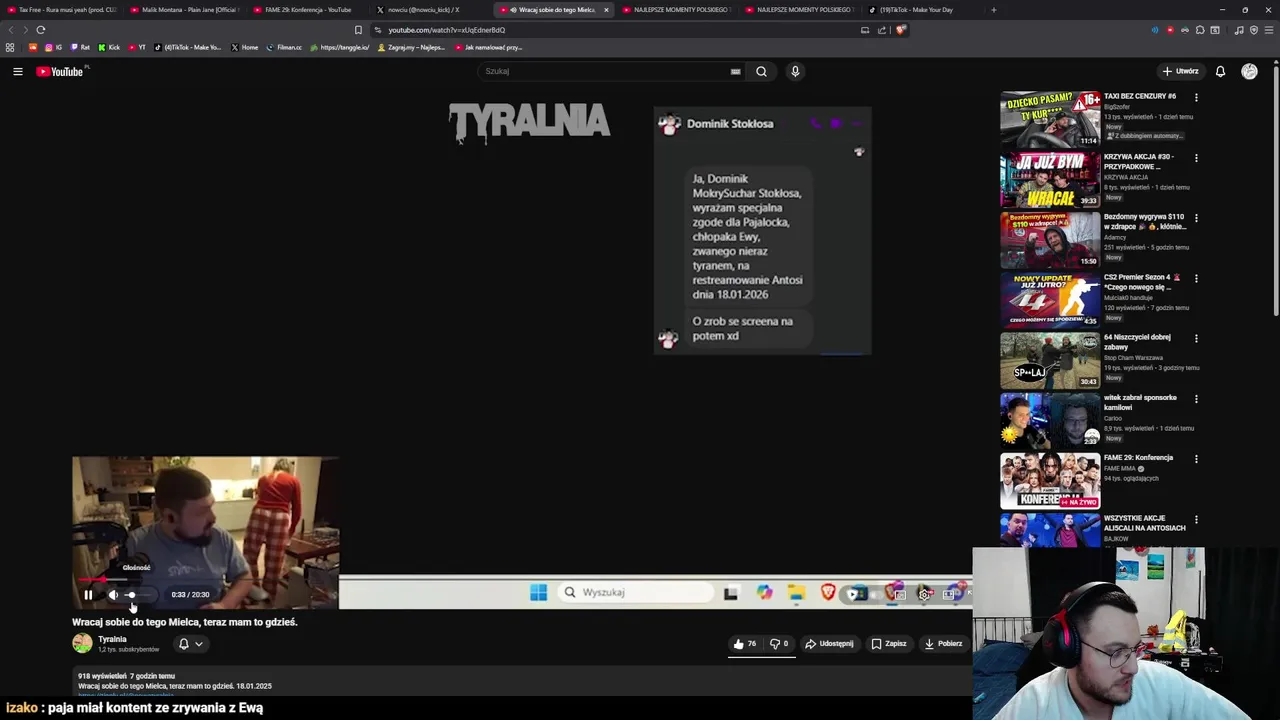
Task: Pause the video with the pause button
Action: [88, 595]
